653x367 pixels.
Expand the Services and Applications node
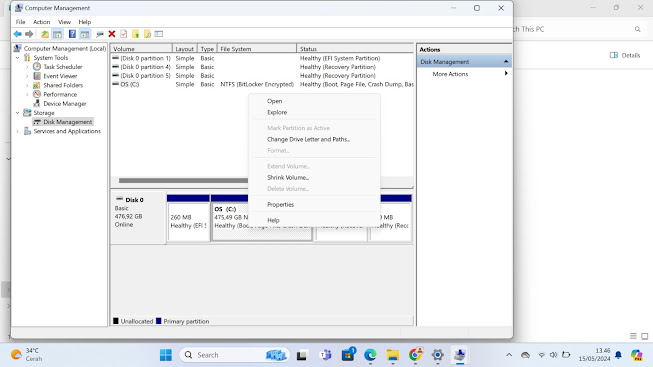click(x=17, y=131)
